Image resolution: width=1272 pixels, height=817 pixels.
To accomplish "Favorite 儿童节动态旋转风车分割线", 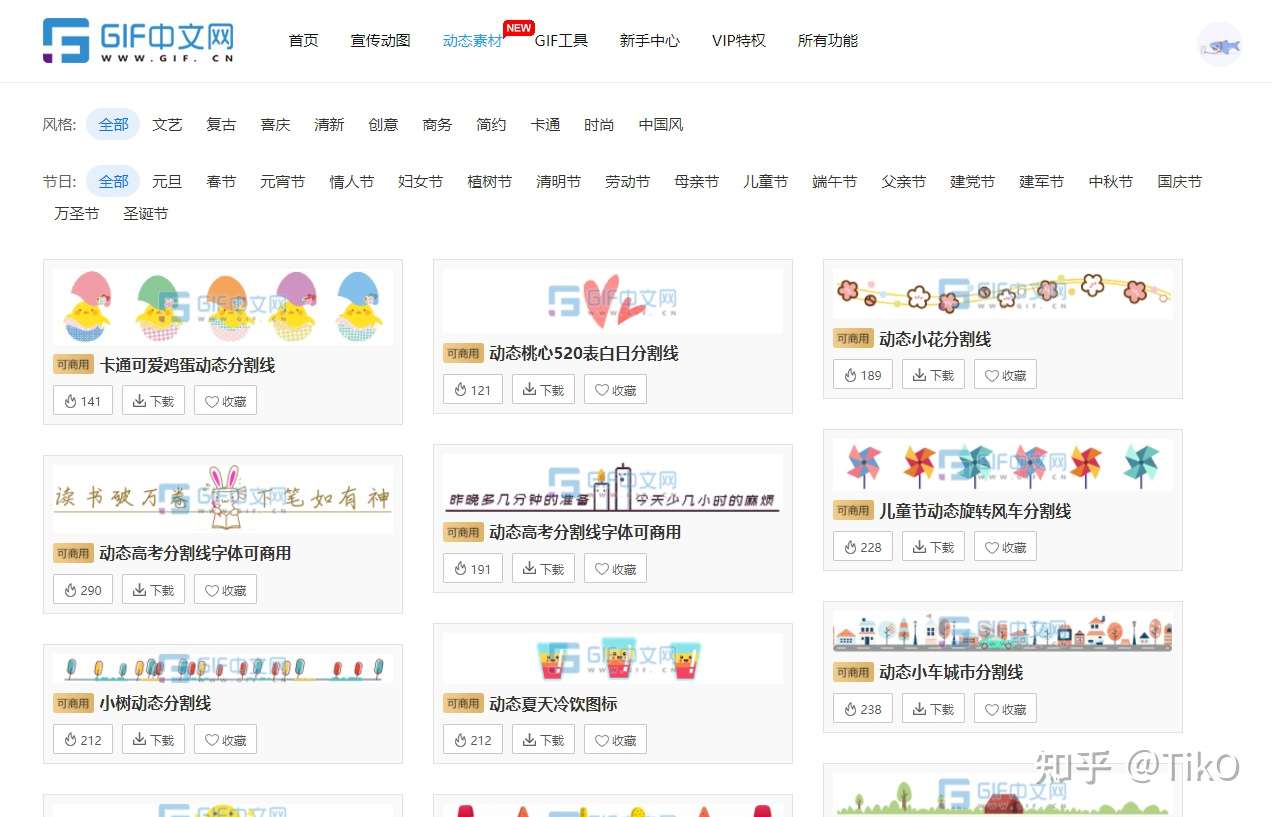I will point(1004,547).
